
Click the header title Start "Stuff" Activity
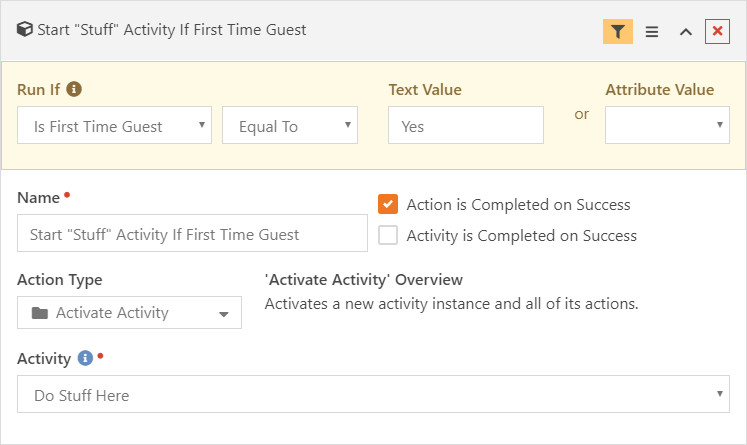click(172, 30)
